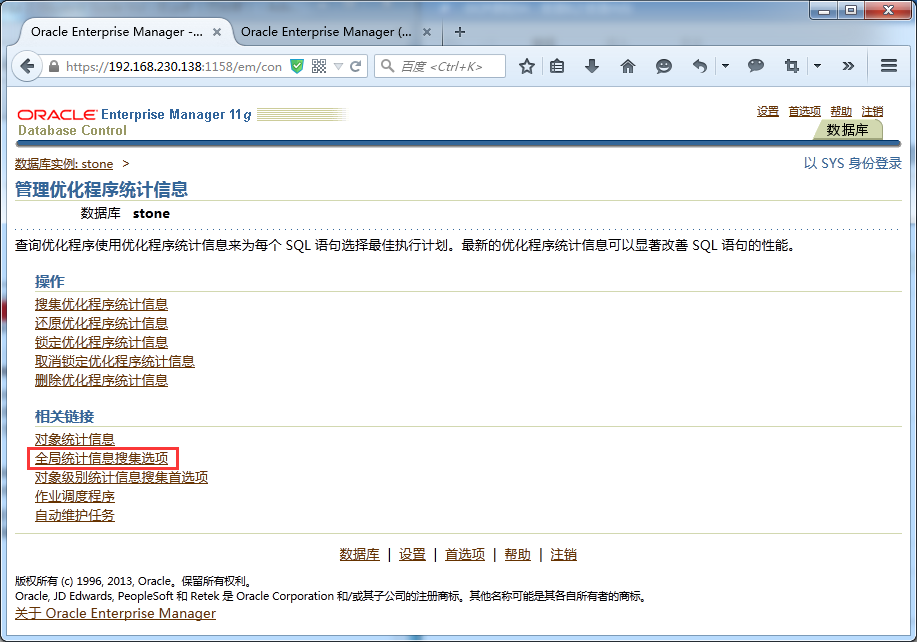Maximize the browser window
917x642 pixels.
(x=851, y=10)
